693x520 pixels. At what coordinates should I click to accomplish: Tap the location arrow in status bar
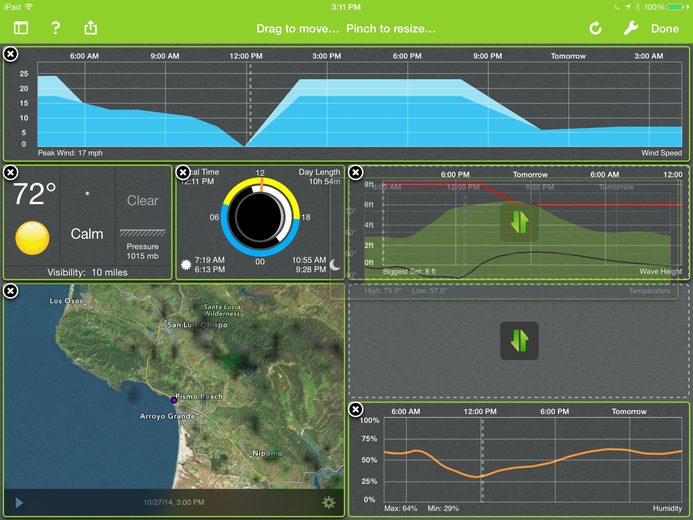pos(628,7)
